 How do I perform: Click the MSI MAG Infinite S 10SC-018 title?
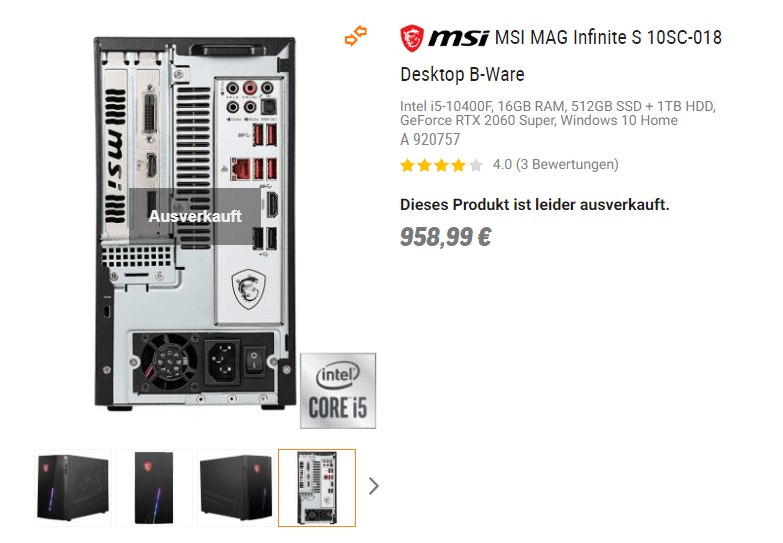[x=608, y=37]
